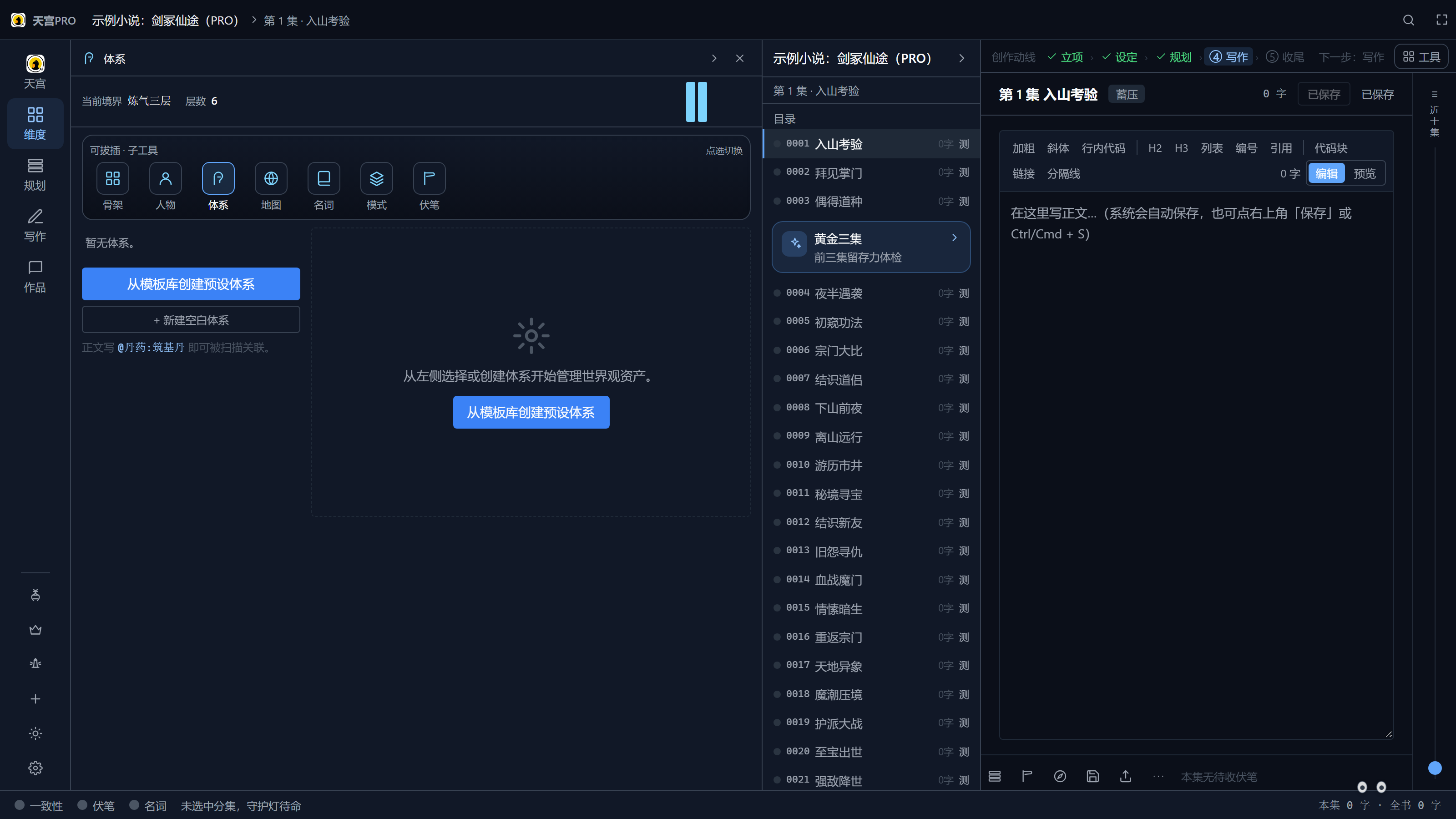Toggle the 名词 status bar indicator

click(x=148, y=805)
